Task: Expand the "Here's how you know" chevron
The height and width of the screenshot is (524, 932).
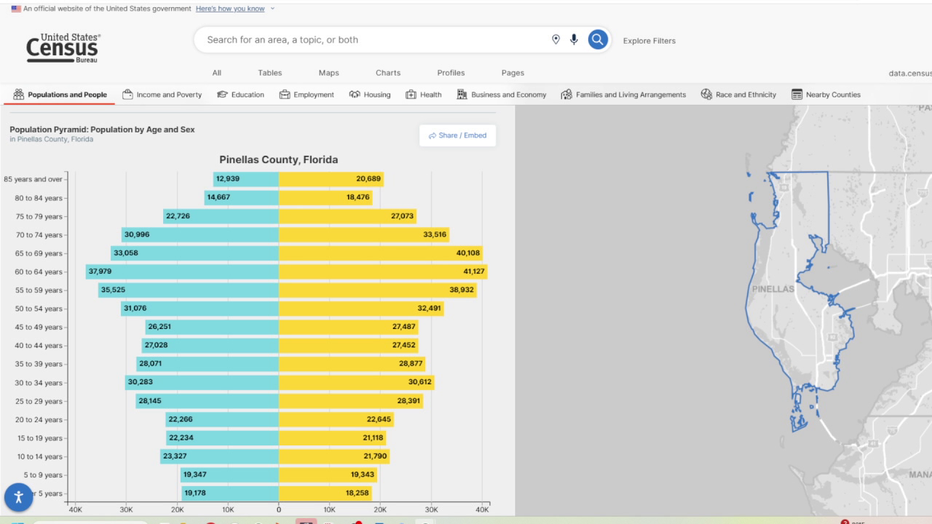Action: (272, 9)
